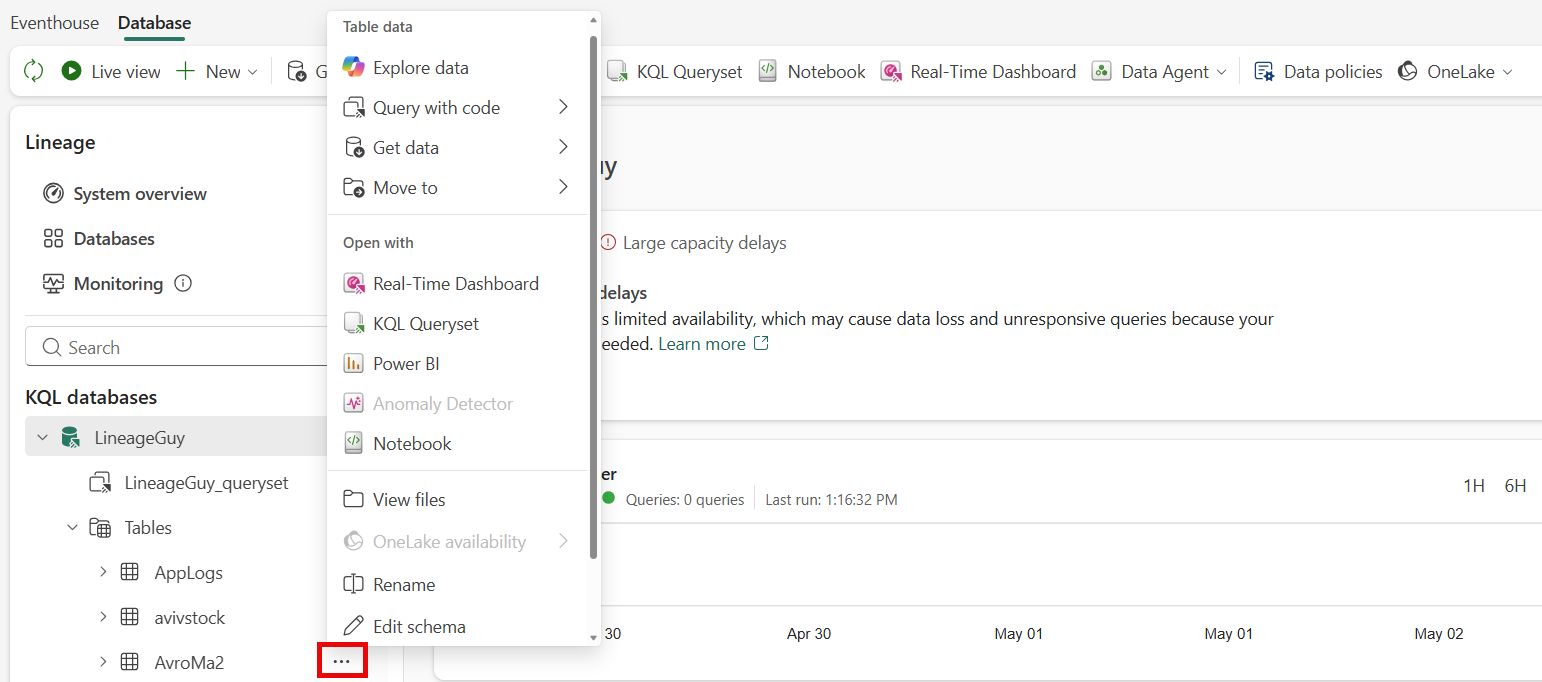1542x682 pixels.
Task: Open Monitoring in the Lineage pane
Action: [103, 284]
